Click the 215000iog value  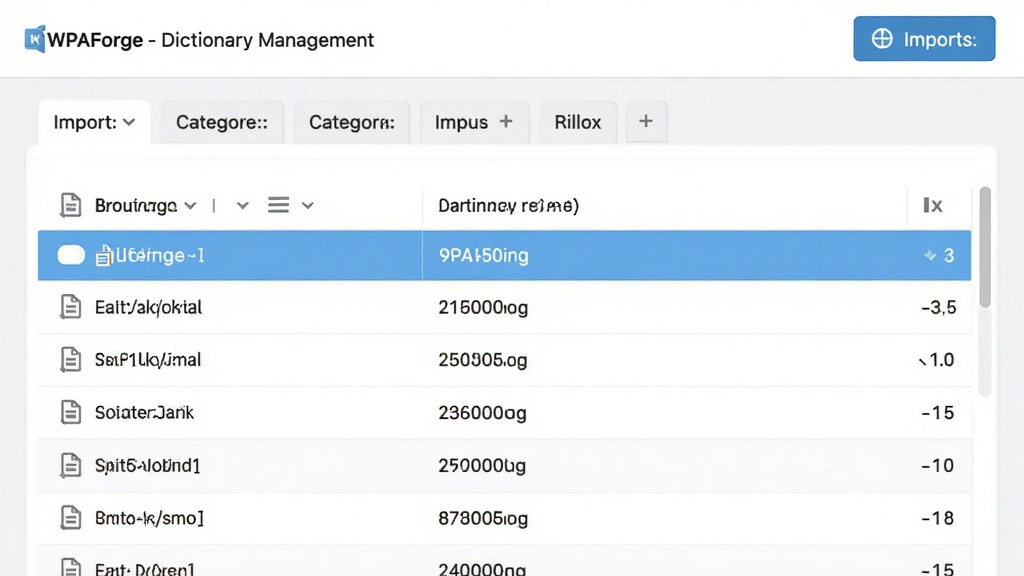483,308
